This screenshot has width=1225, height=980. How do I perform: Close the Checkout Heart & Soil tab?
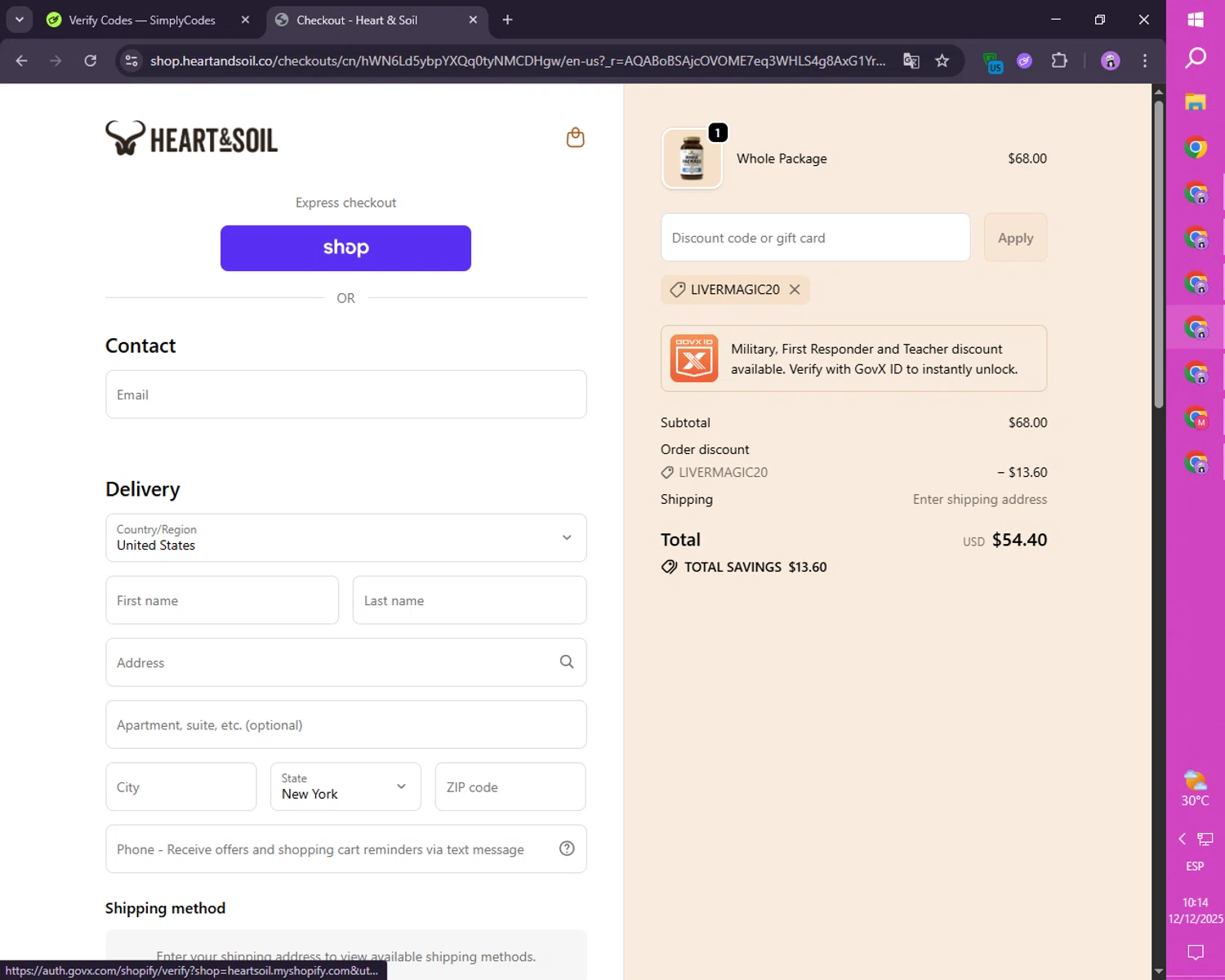pyautogui.click(x=473, y=20)
